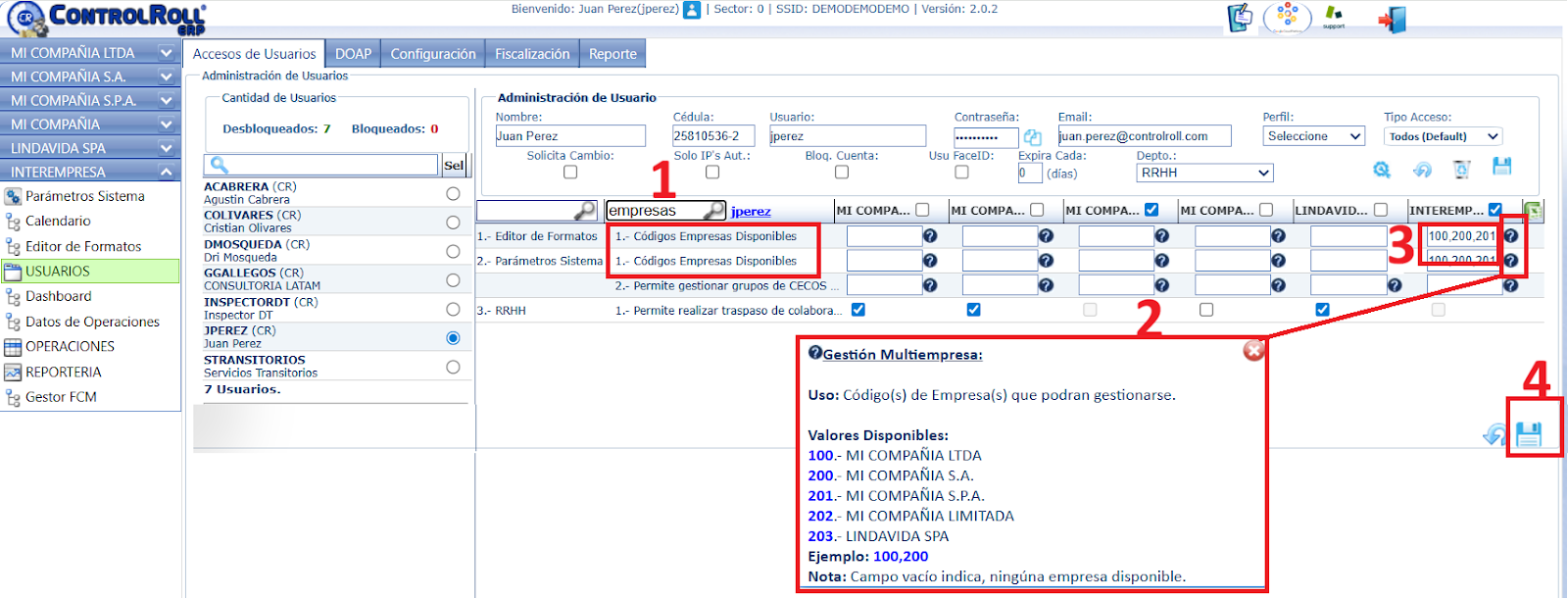1568x598 pixels.
Task: Open the support icon in header
Action: point(1334,17)
